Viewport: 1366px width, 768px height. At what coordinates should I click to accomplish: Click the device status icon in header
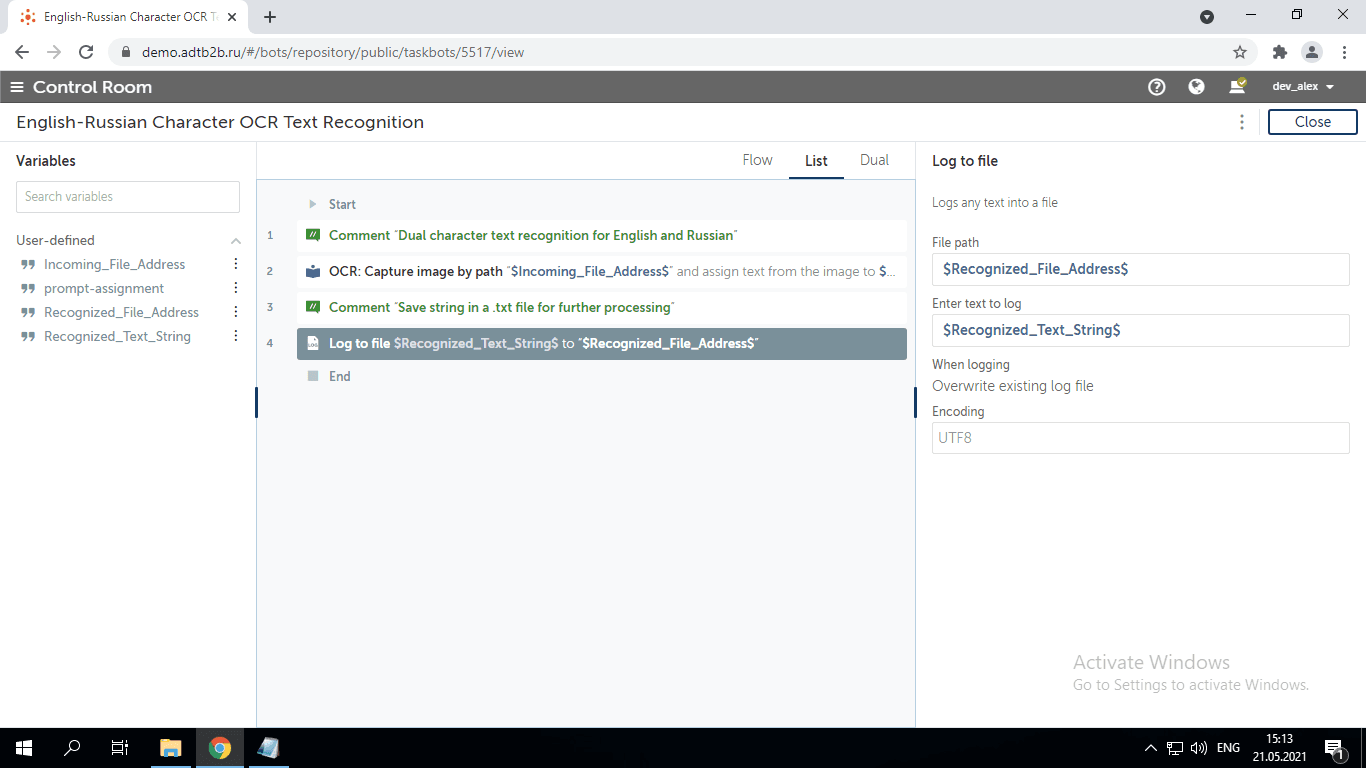click(x=1237, y=86)
